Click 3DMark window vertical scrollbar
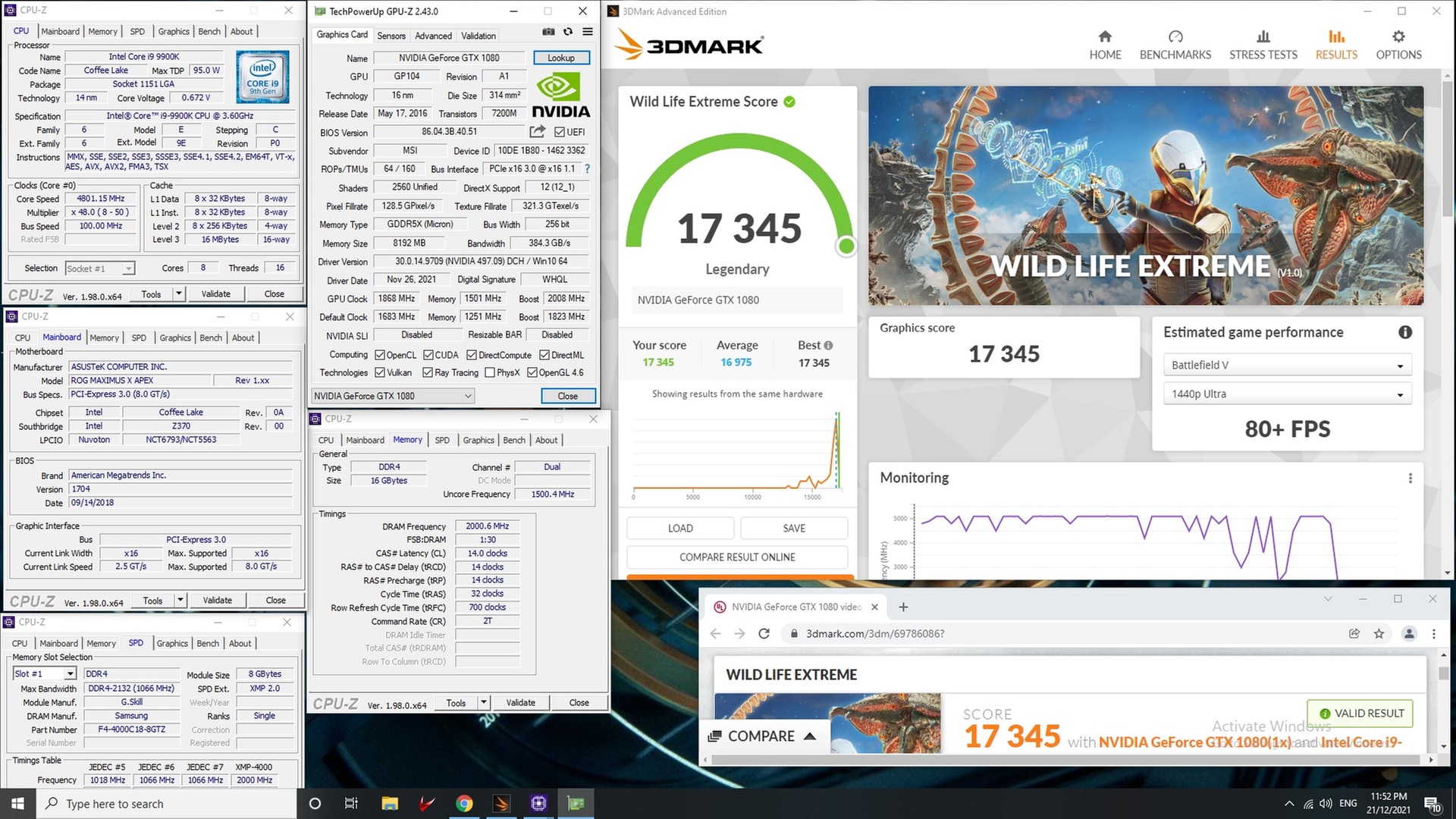 pos(1448,148)
